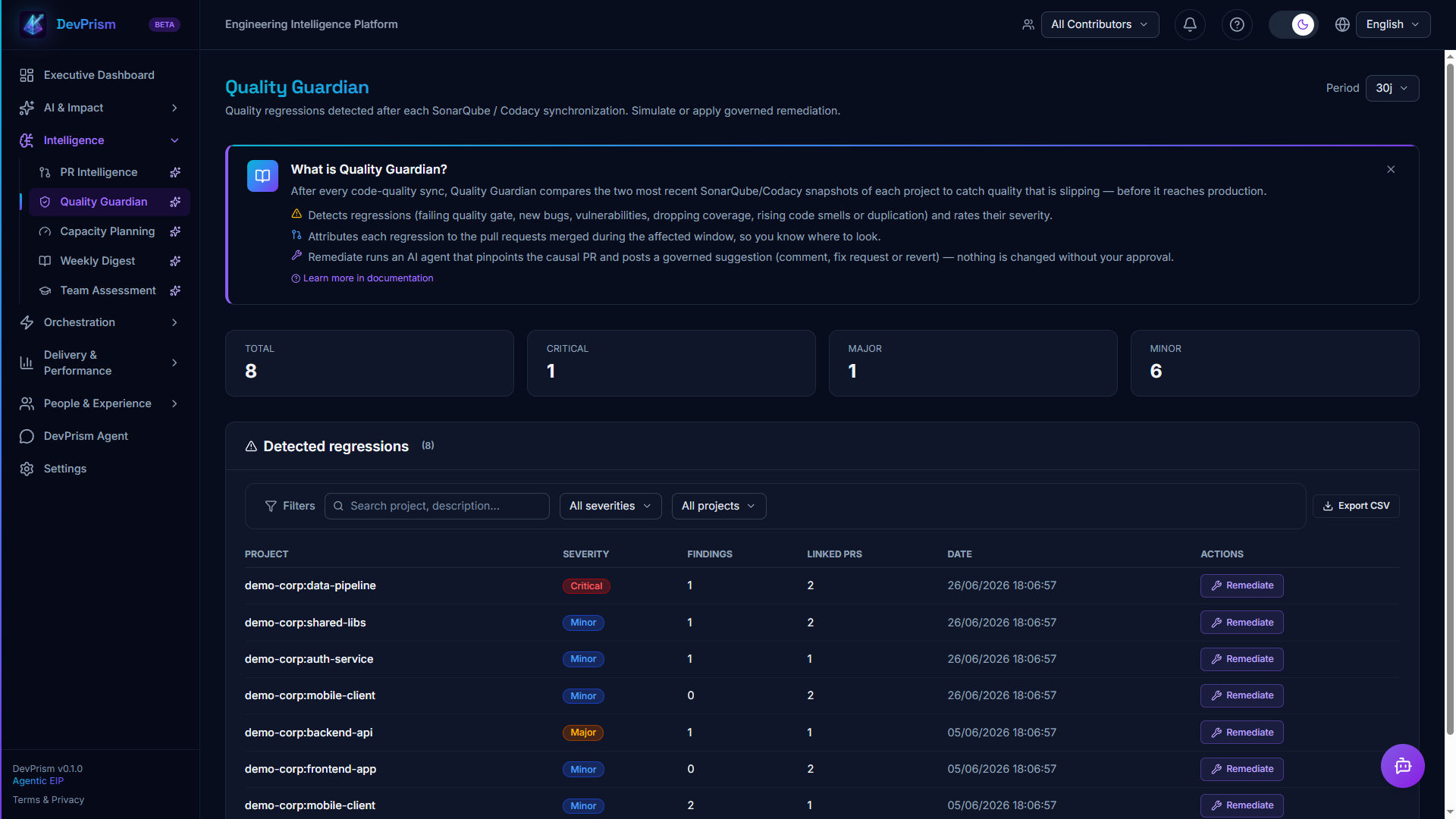This screenshot has height=819, width=1456.
Task: Open Agentic EIP link in footer
Action: (x=38, y=781)
